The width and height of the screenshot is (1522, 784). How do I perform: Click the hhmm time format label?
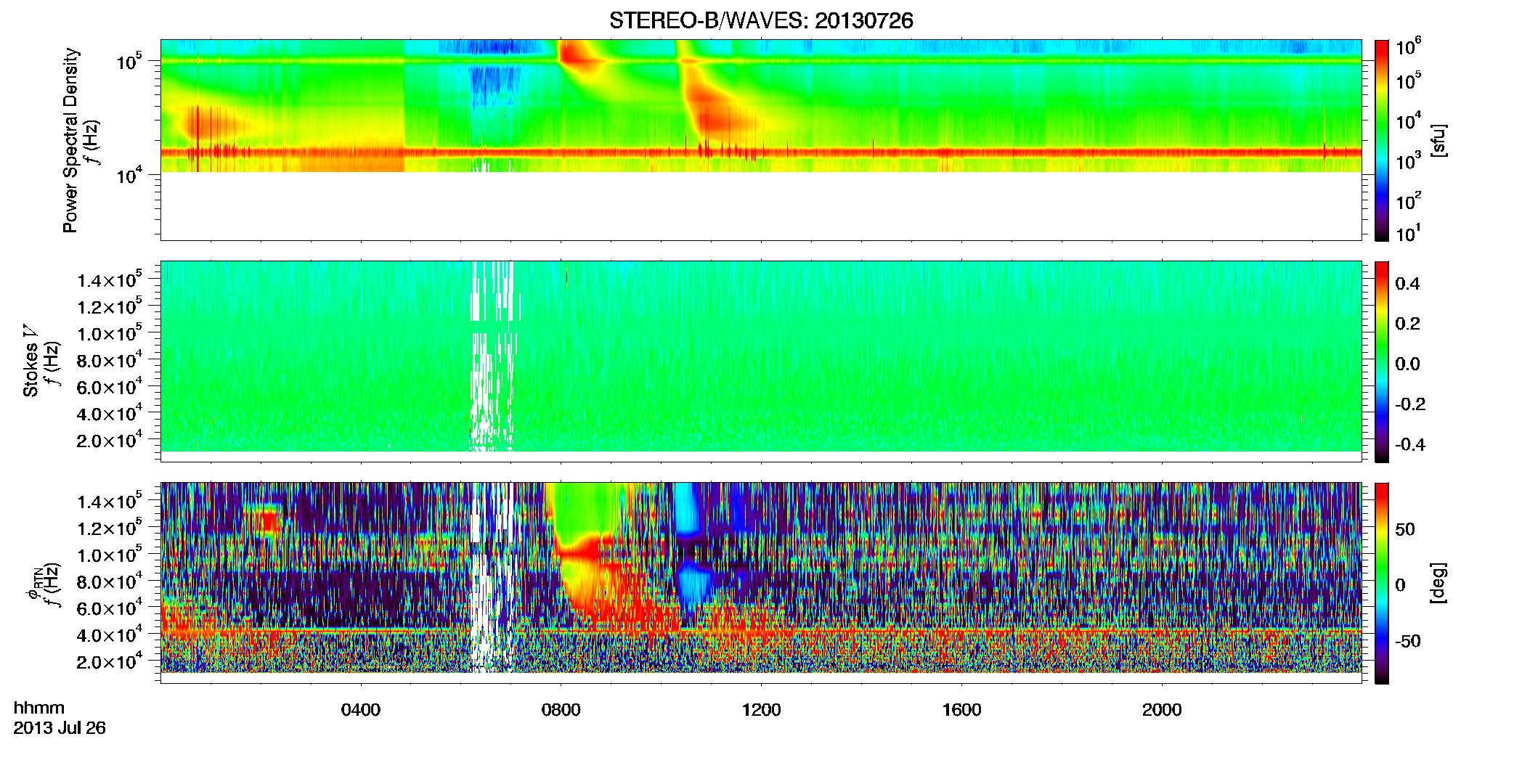click(x=39, y=709)
